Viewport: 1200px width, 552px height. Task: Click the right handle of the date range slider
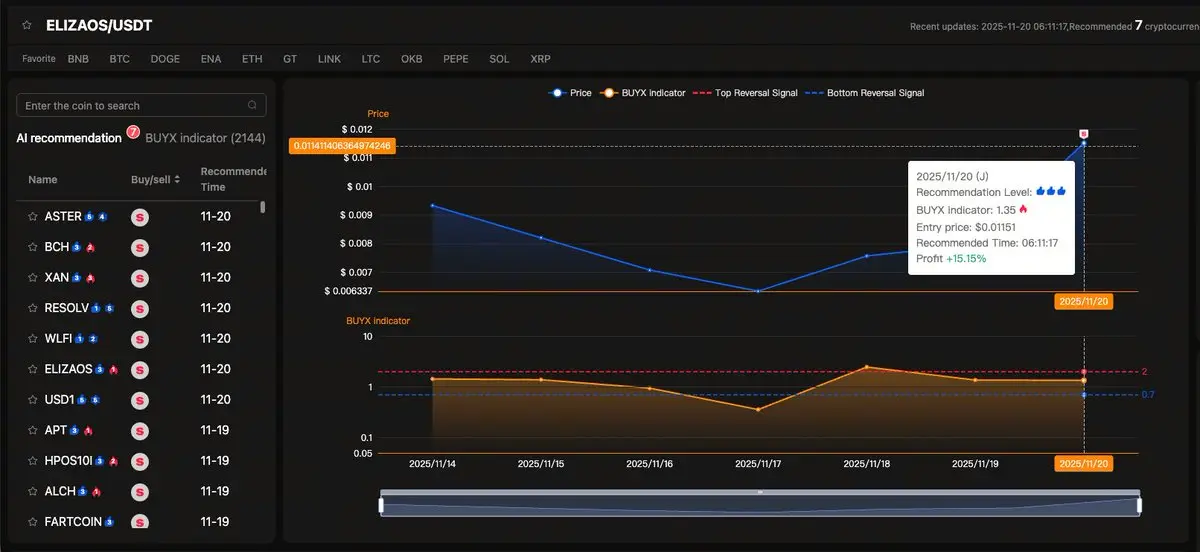pos(1139,506)
